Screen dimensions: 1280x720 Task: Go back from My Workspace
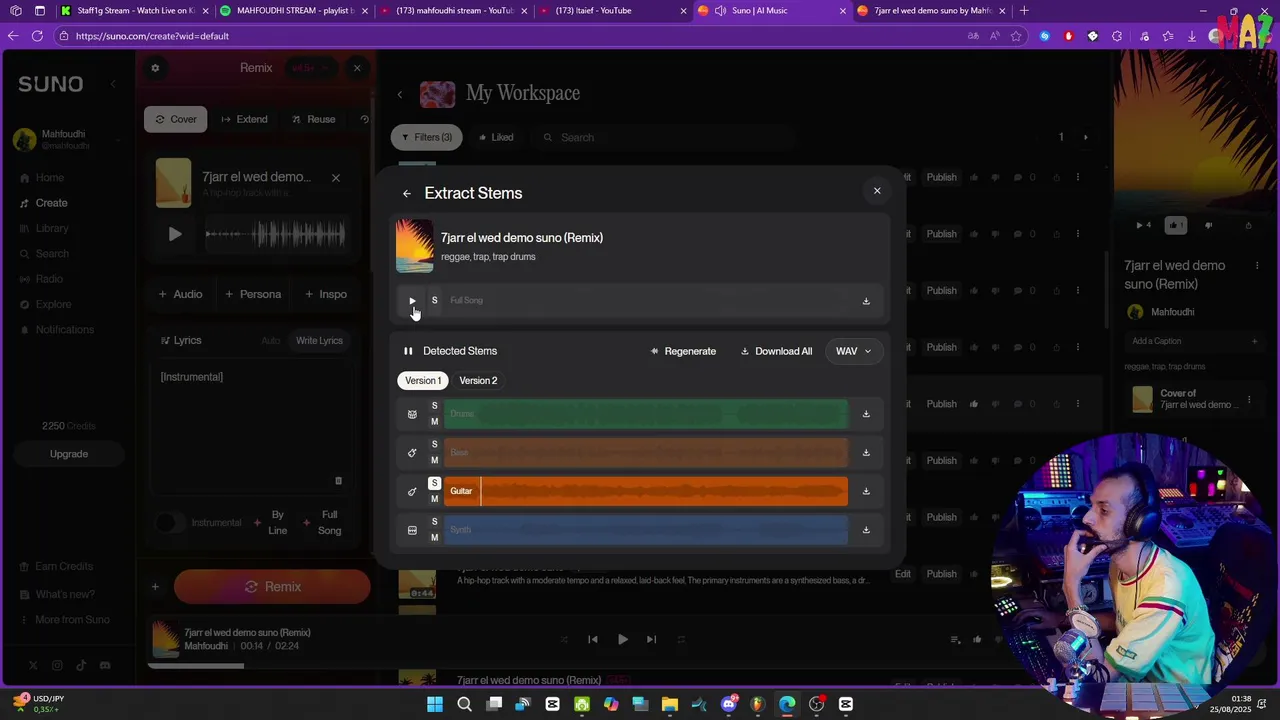point(400,95)
